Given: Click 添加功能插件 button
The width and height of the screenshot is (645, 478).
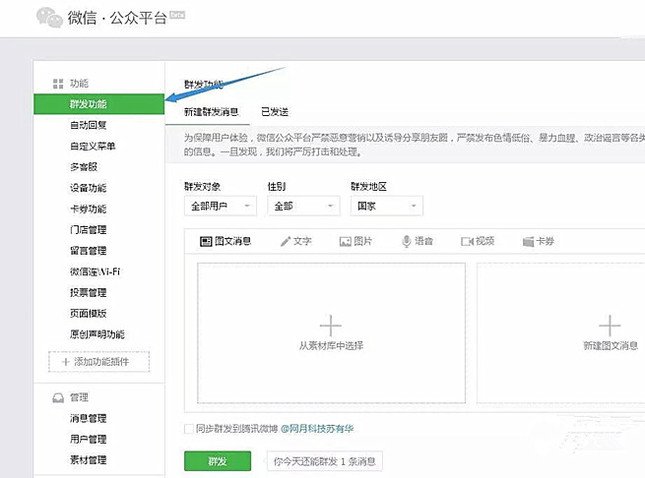Looking at the screenshot, I should [99, 362].
